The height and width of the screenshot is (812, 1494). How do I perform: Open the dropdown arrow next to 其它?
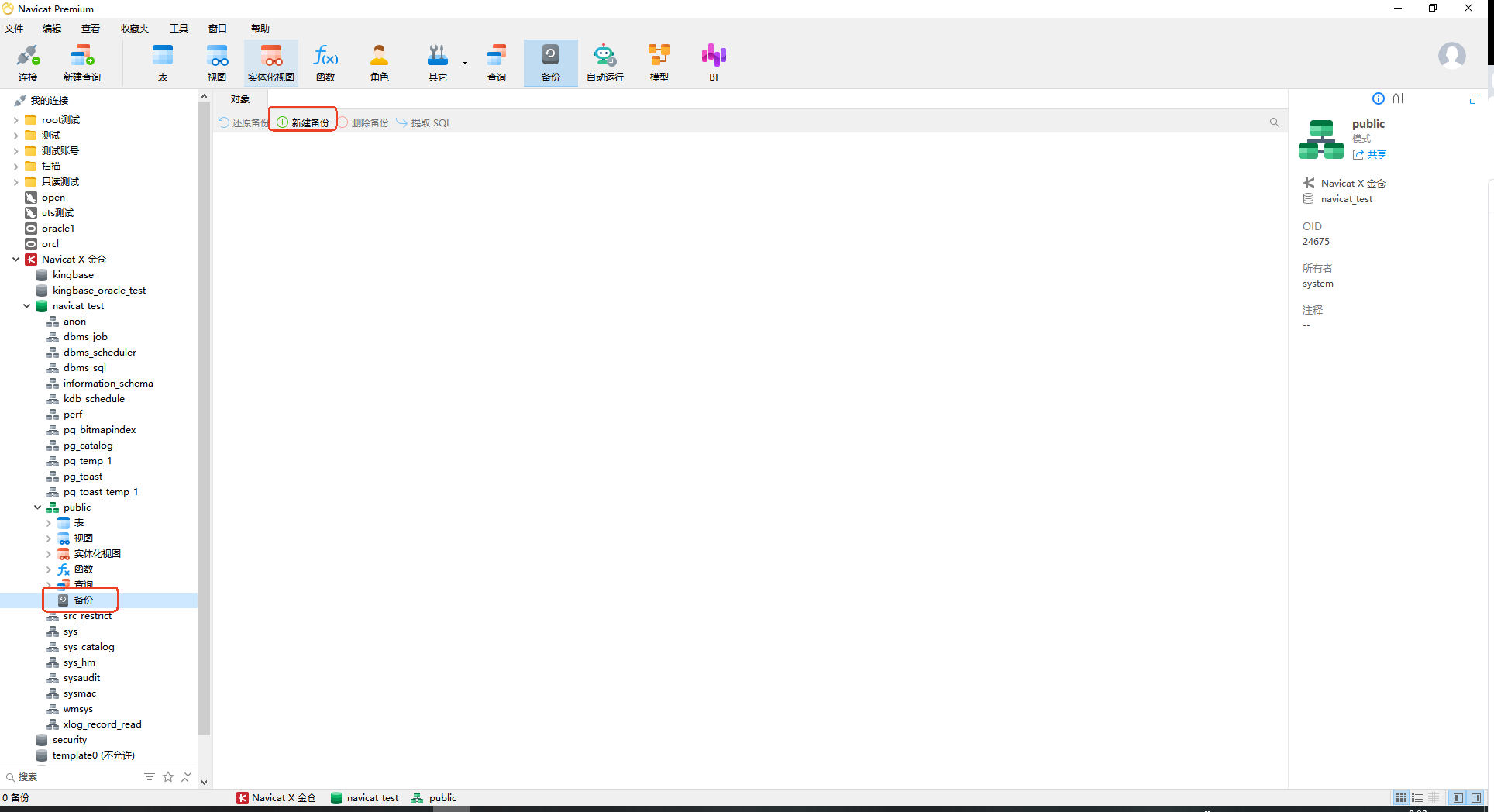click(465, 63)
